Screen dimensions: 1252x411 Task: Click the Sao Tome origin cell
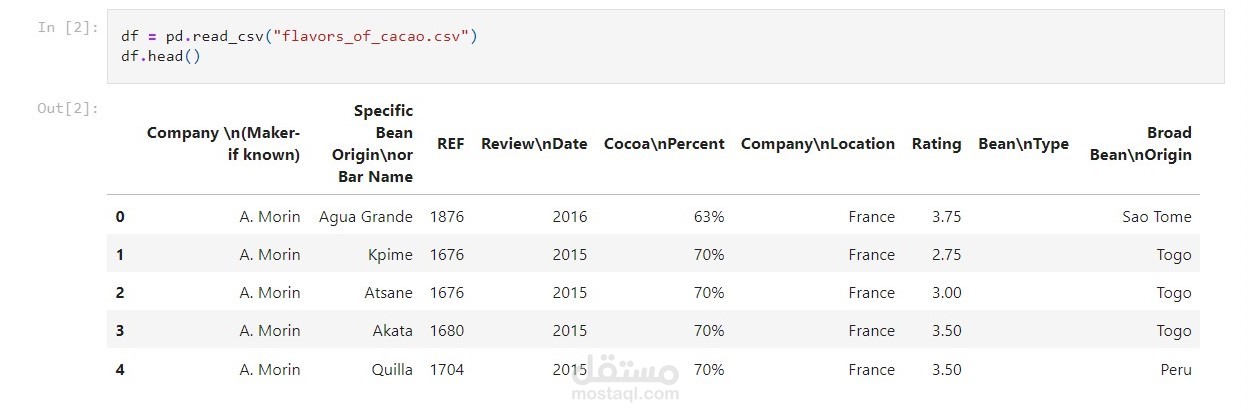(x=1157, y=216)
